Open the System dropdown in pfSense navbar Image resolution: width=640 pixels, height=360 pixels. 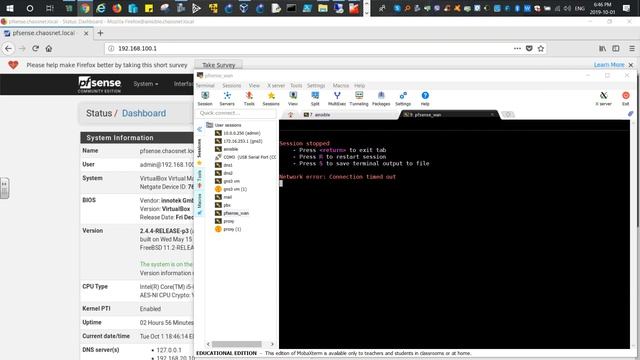pyautogui.click(x=146, y=84)
